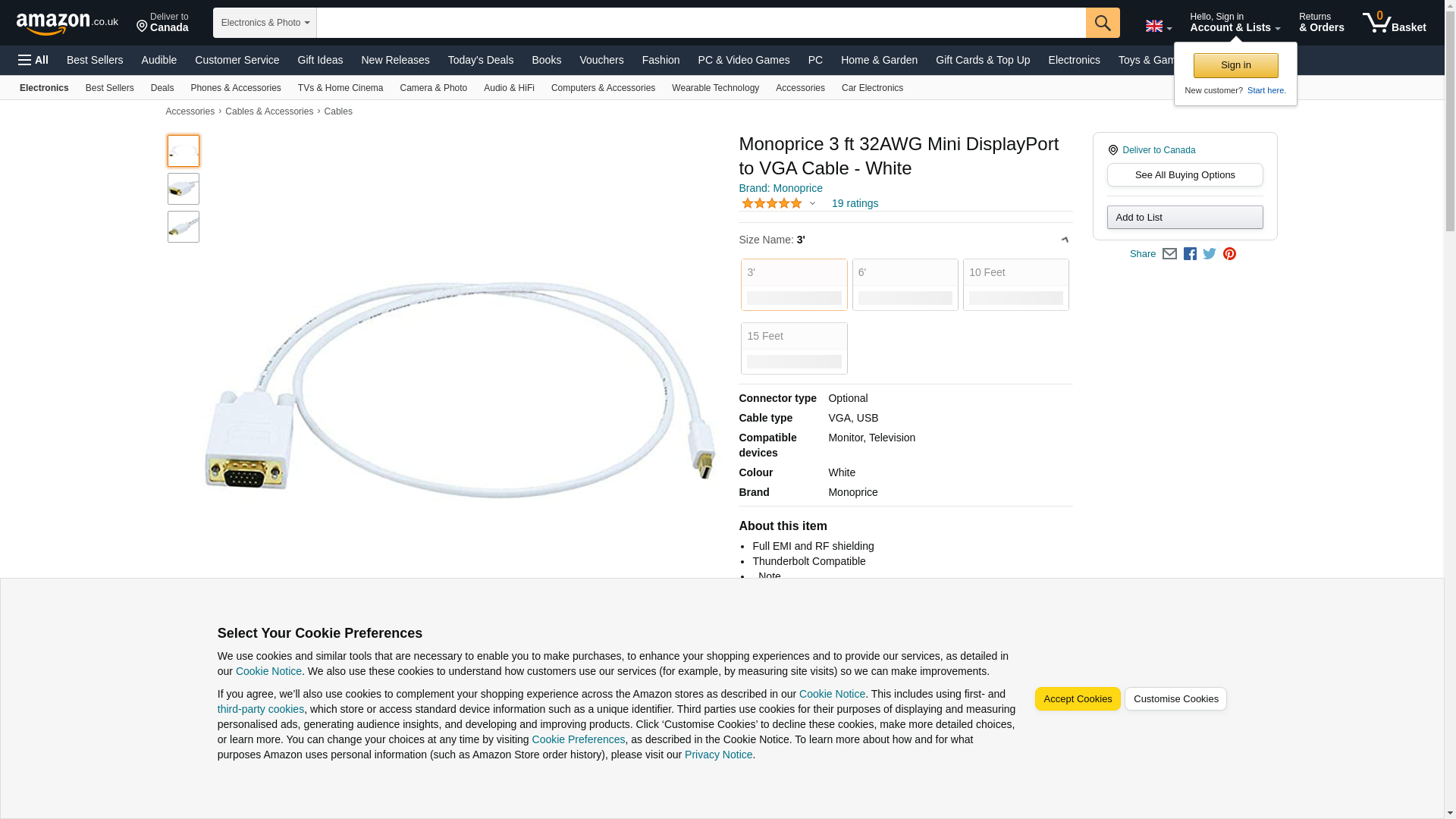Open the 19 ratings link

click(x=854, y=203)
